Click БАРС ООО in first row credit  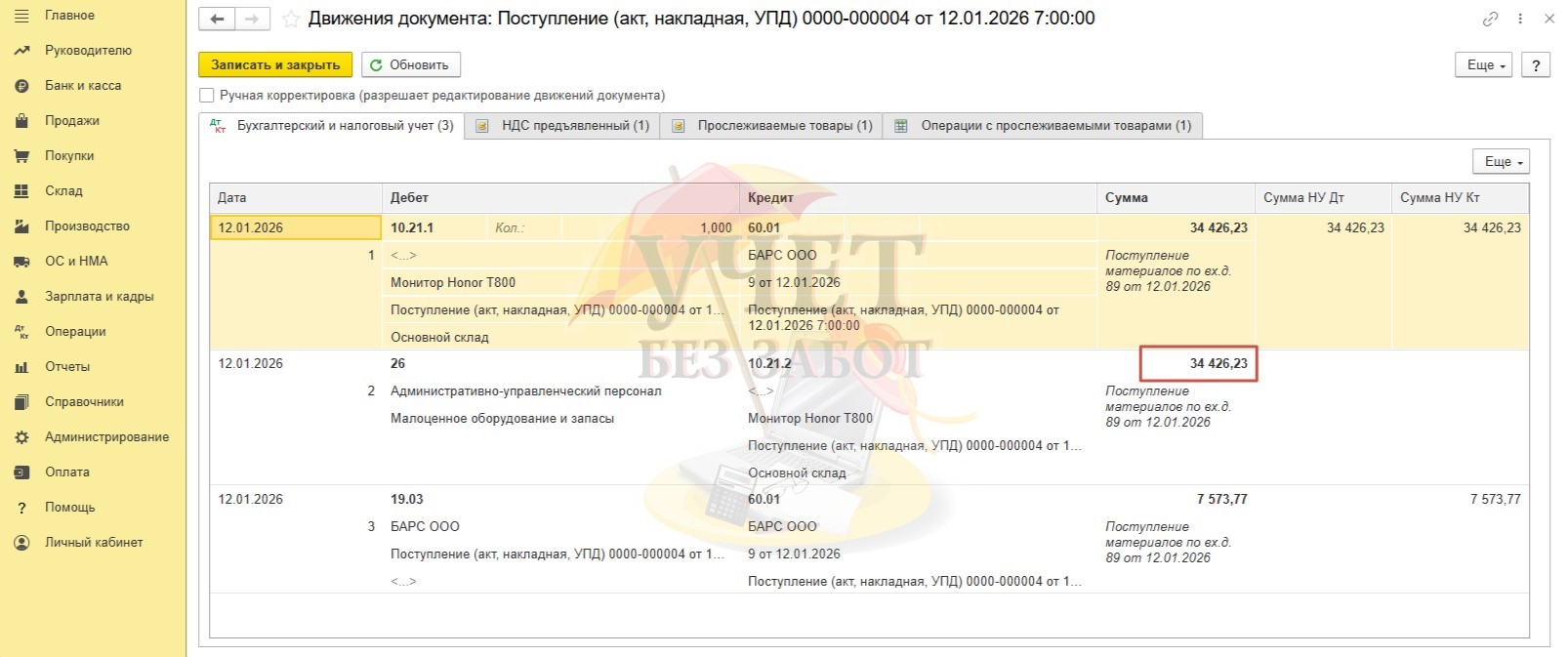click(x=782, y=256)
